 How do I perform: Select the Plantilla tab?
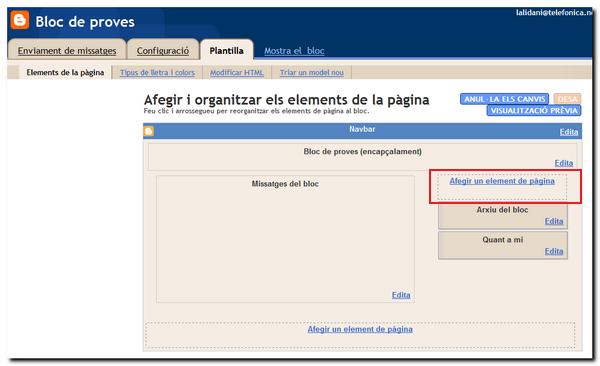pos(227,51)
